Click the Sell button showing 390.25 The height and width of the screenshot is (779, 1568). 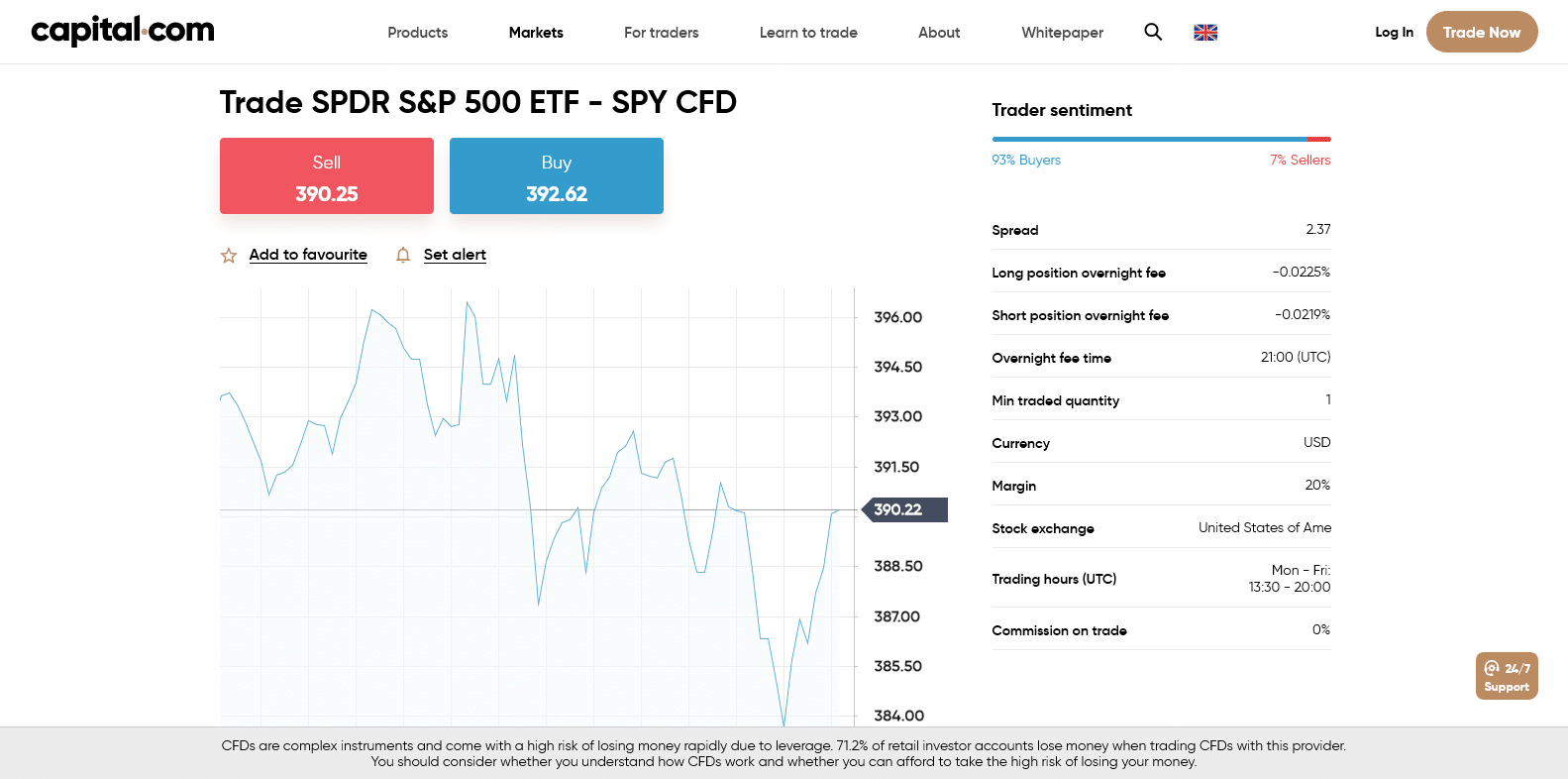click(x=327, y=175)
